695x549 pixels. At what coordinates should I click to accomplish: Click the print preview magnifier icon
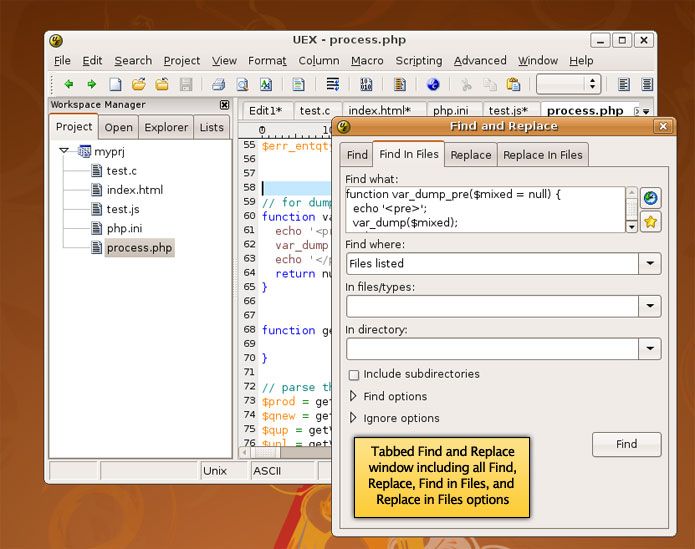point(242,84)
